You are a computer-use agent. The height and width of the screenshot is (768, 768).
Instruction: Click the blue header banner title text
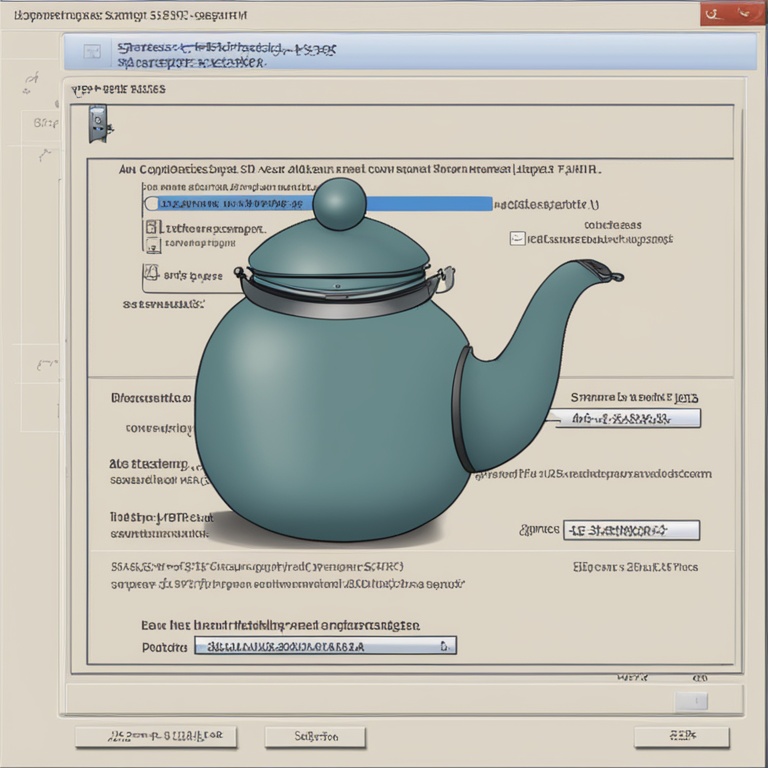(225, 54)
